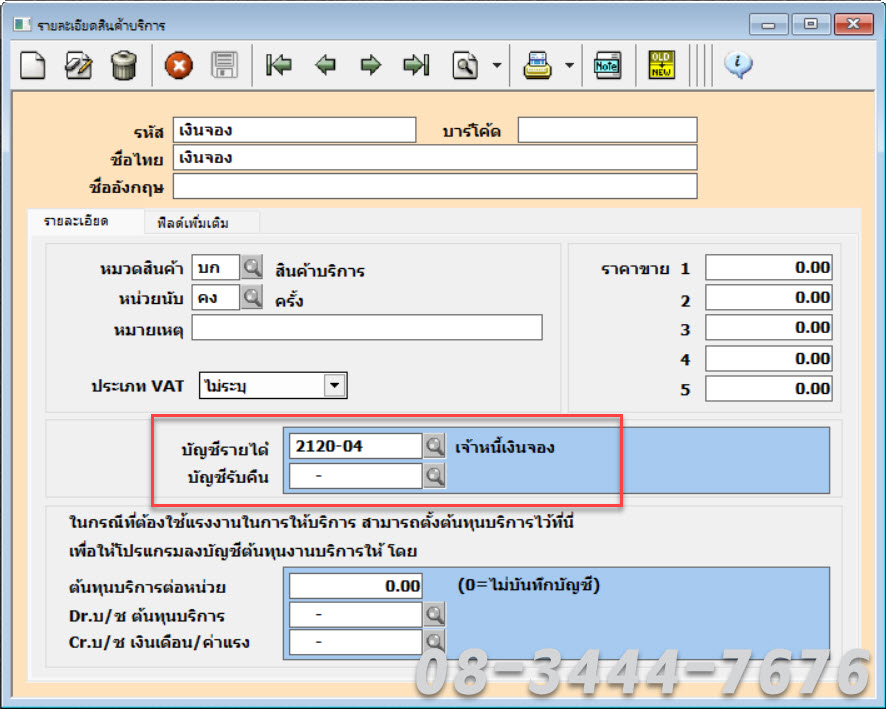
Task: Click the หมายเหตุ remark field
Action: coord(367,327)
